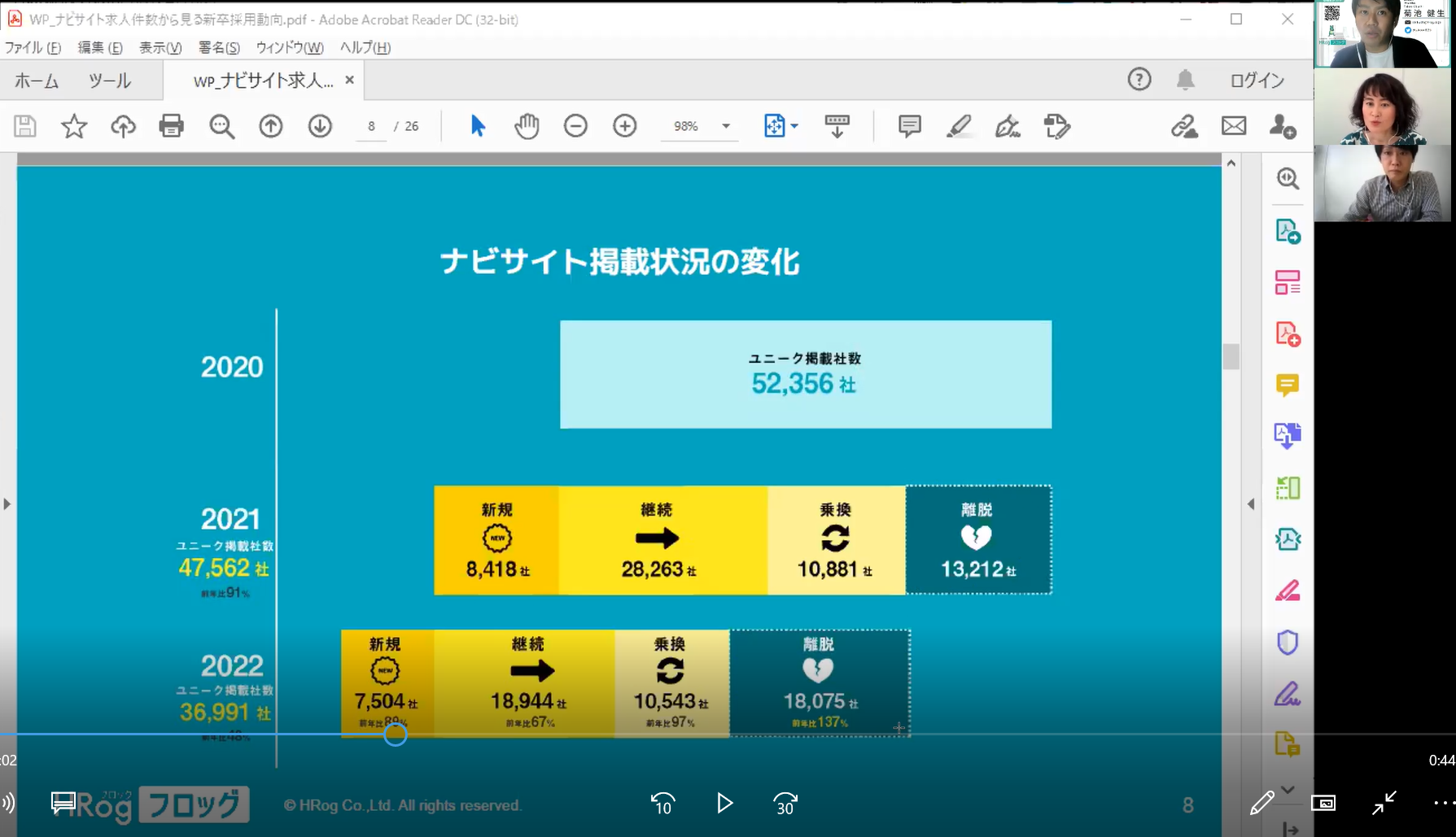The width and height of the screenshot is (1456, 837).
Task: Add file to starred favorites
Action: click(x=74, y=126)
